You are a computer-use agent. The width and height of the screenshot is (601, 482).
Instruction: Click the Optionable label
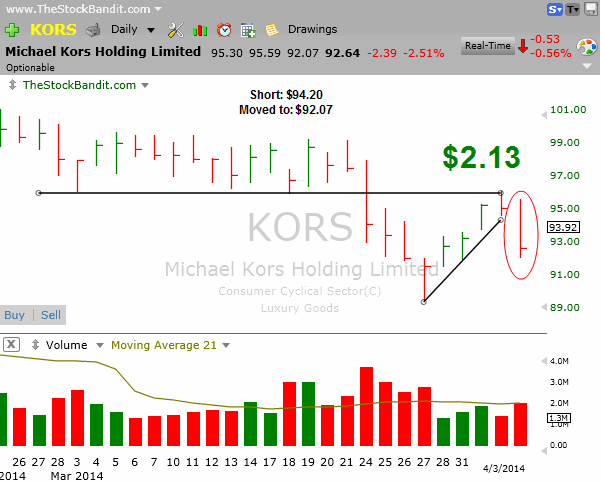pos(30,68)
